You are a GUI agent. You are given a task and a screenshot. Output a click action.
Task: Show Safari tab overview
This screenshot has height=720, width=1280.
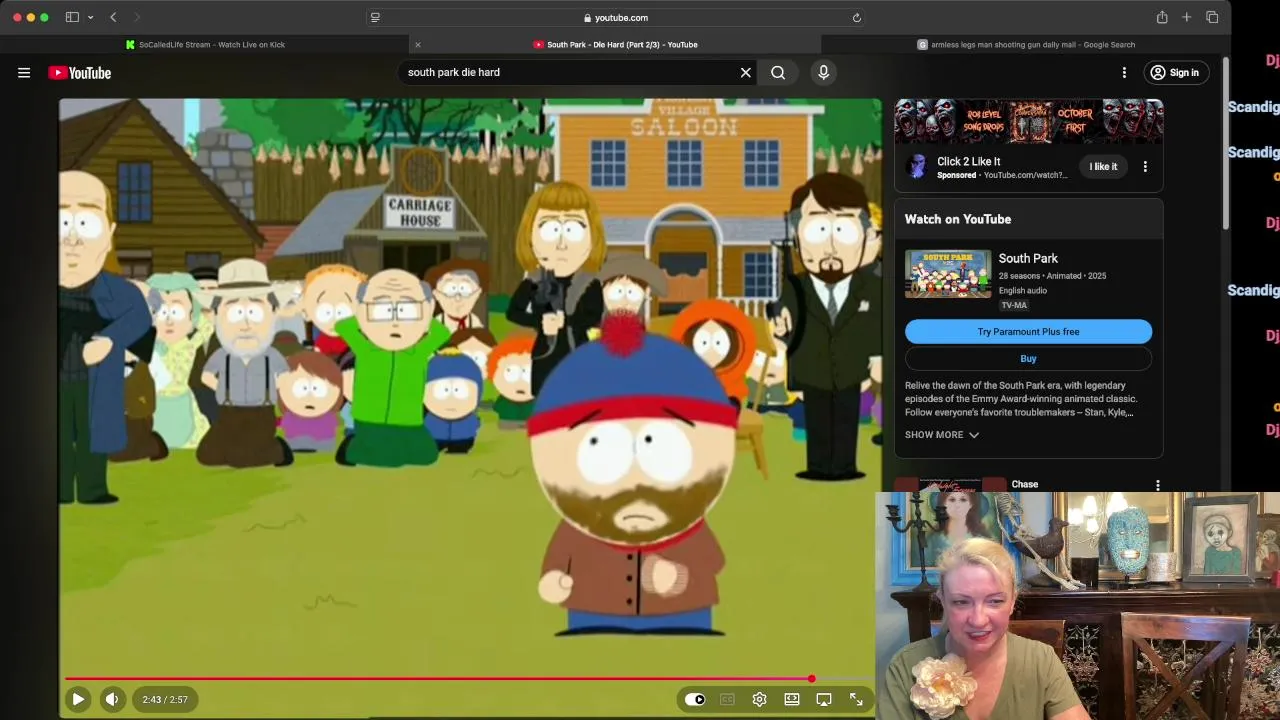coord(1212,17)
